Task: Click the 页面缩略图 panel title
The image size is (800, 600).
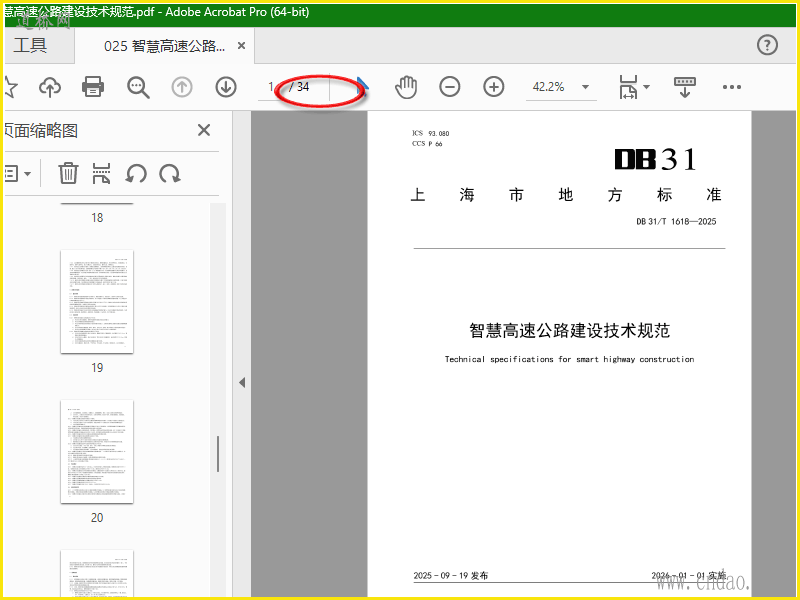Action: [41, 131]
